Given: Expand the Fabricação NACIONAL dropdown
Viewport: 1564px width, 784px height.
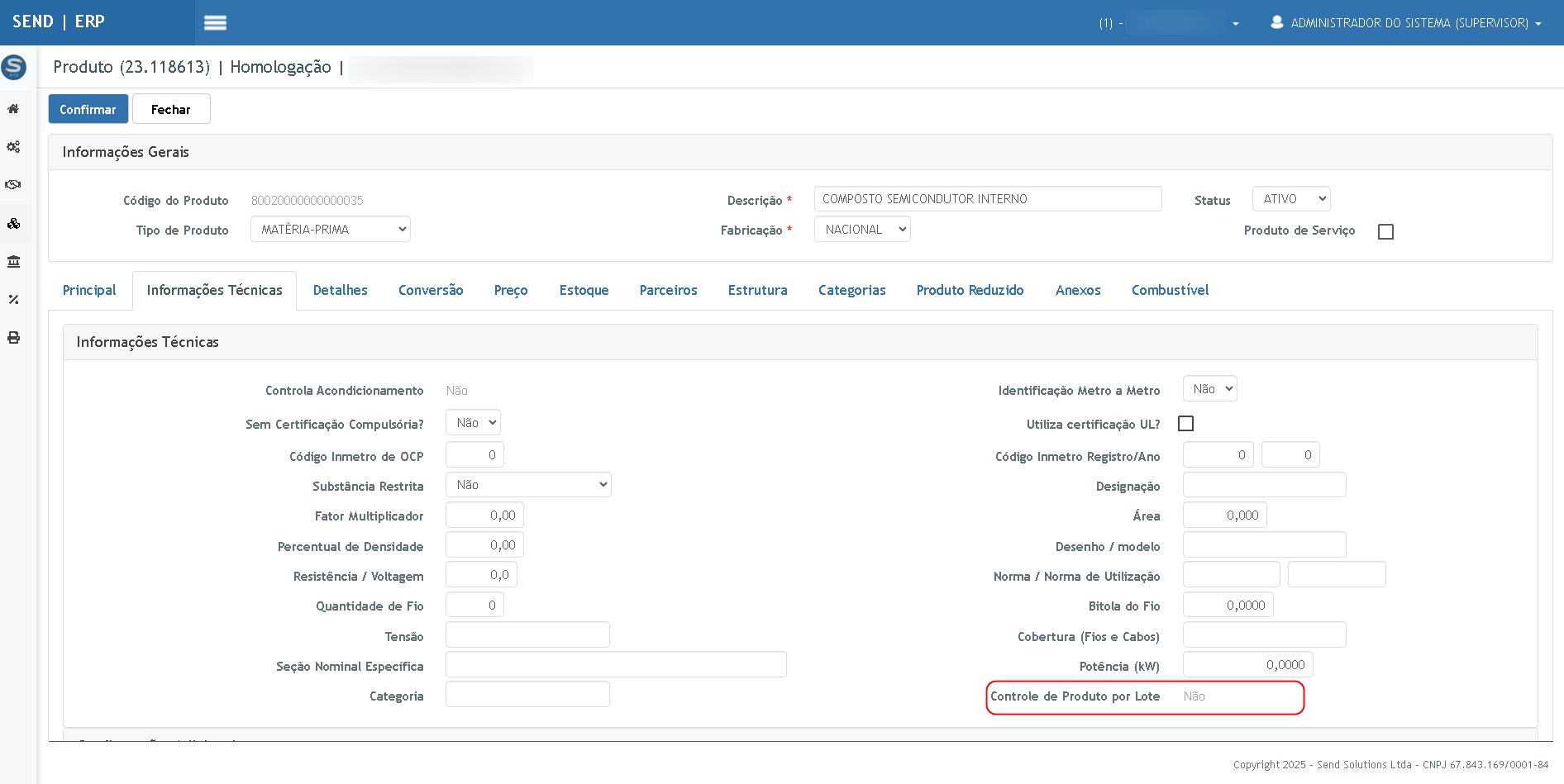Looking at the screenshot, I should click(861, 230).
